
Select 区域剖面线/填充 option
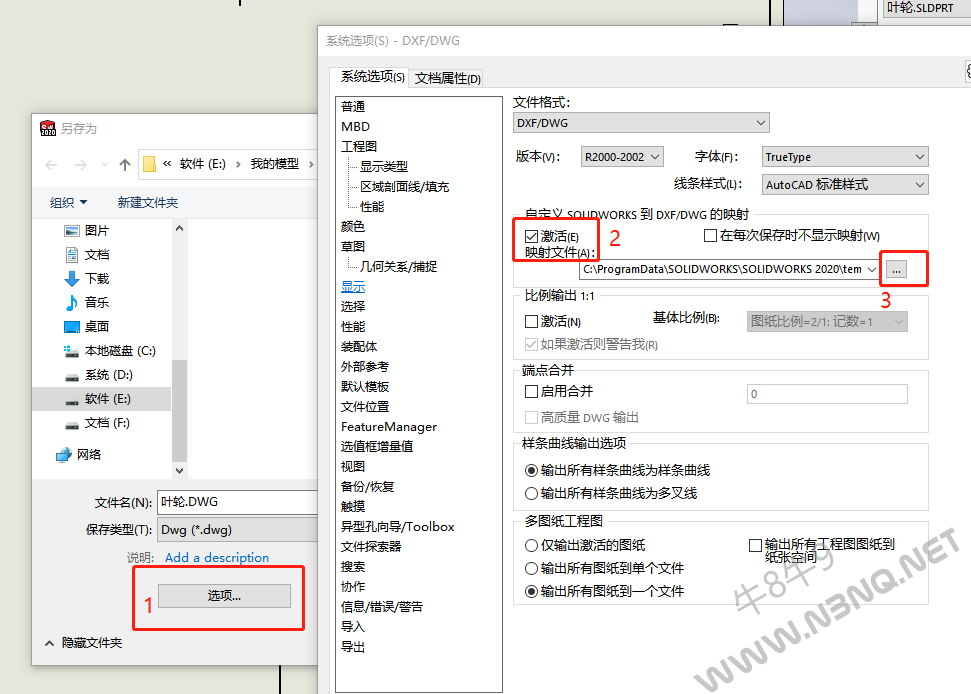[x=404, y=186]
